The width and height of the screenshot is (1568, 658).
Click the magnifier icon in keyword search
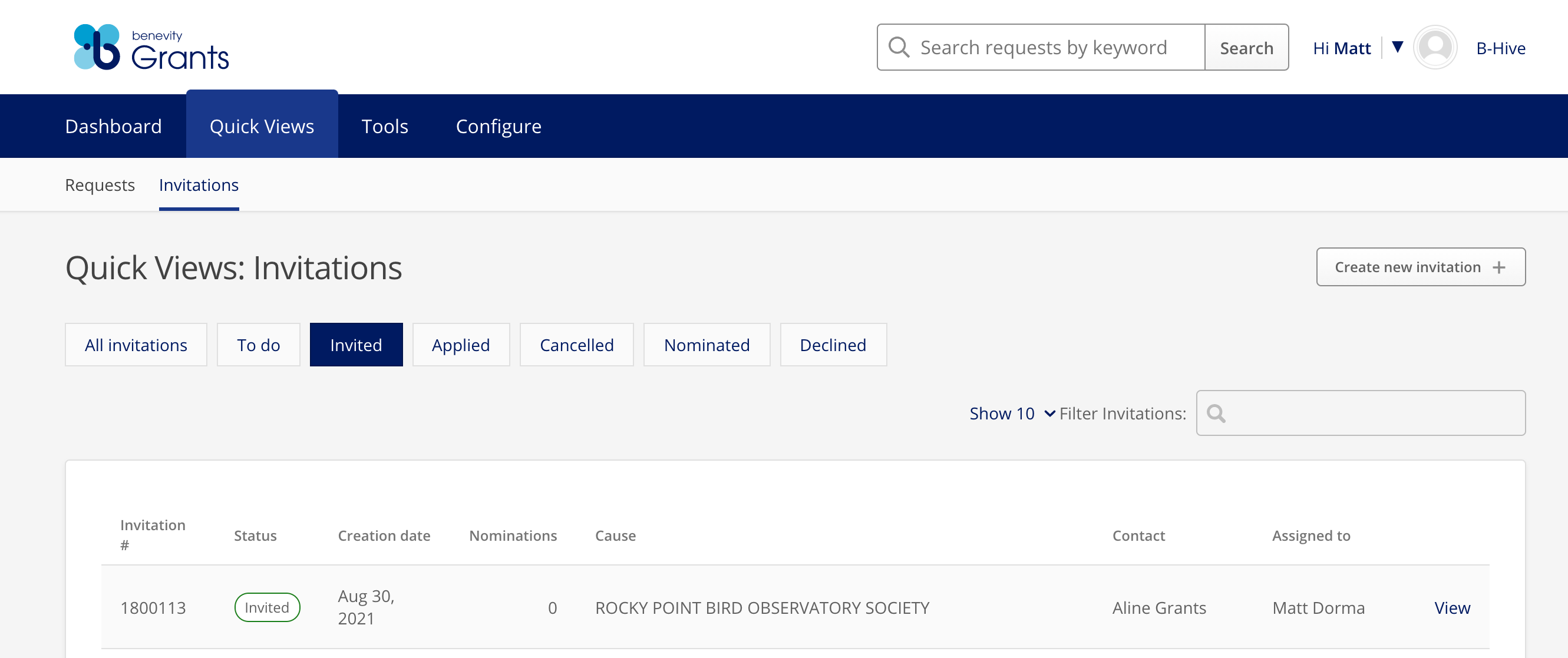[x=899, y=48]
